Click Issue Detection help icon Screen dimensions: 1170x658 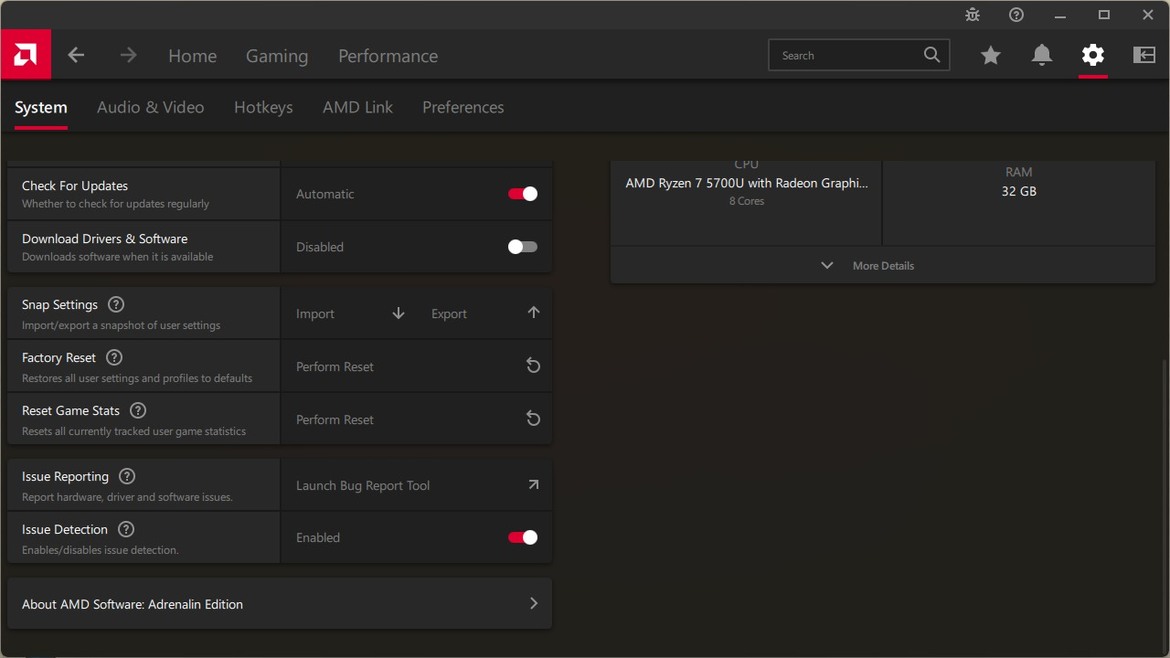pyautogui.click(x=126, y=529)
